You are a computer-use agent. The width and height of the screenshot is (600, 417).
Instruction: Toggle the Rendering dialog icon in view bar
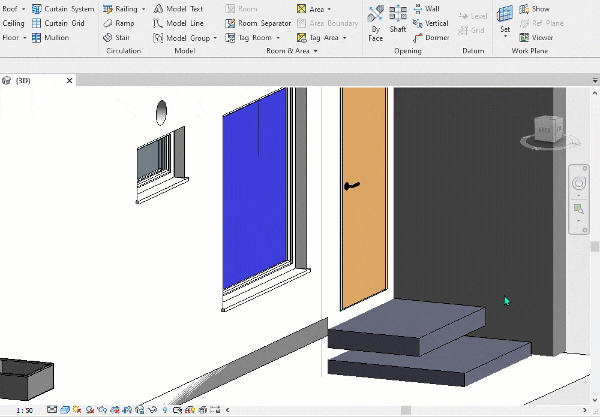[102, 410]
